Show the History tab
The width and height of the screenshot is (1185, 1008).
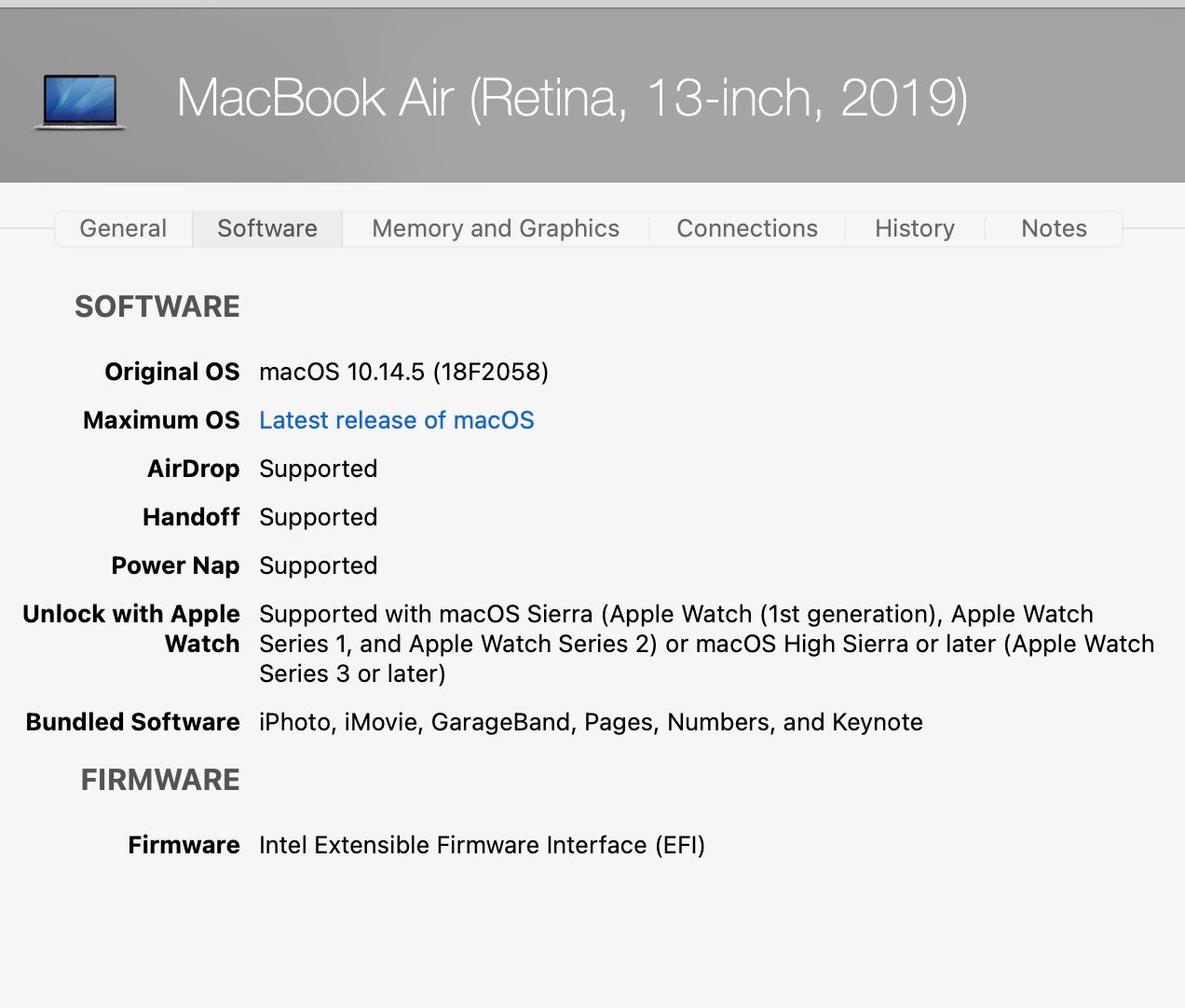[x=915, y=228]
